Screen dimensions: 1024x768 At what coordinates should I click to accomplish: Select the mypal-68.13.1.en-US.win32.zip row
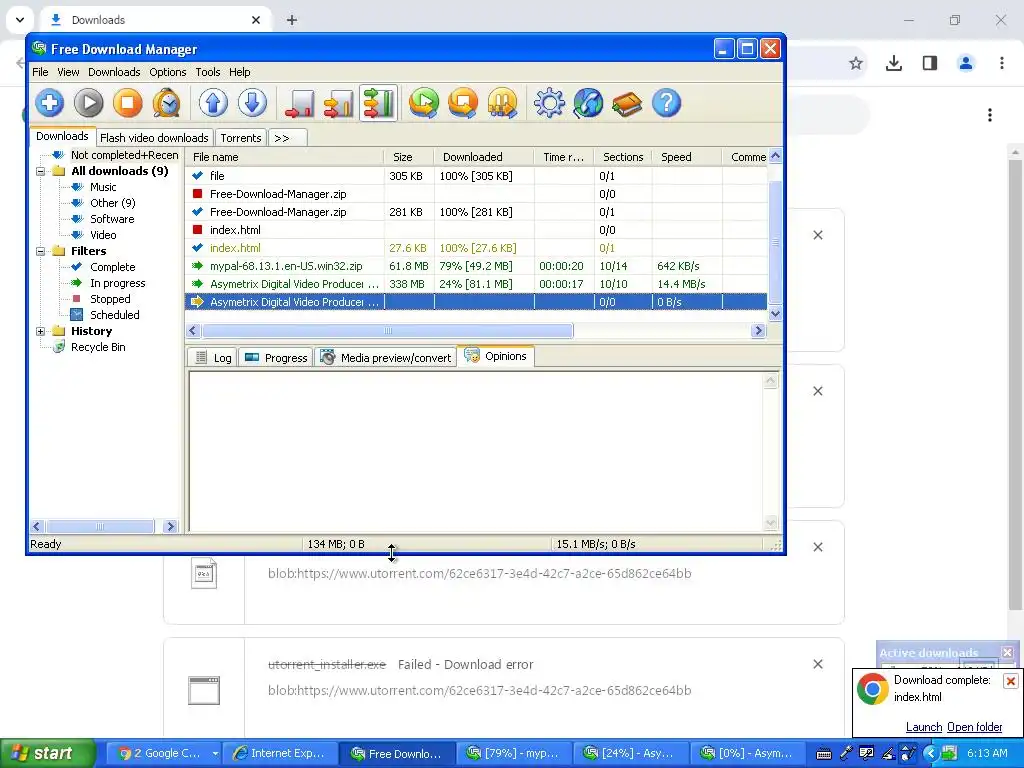pyautogui.click(x=476, y=266)
